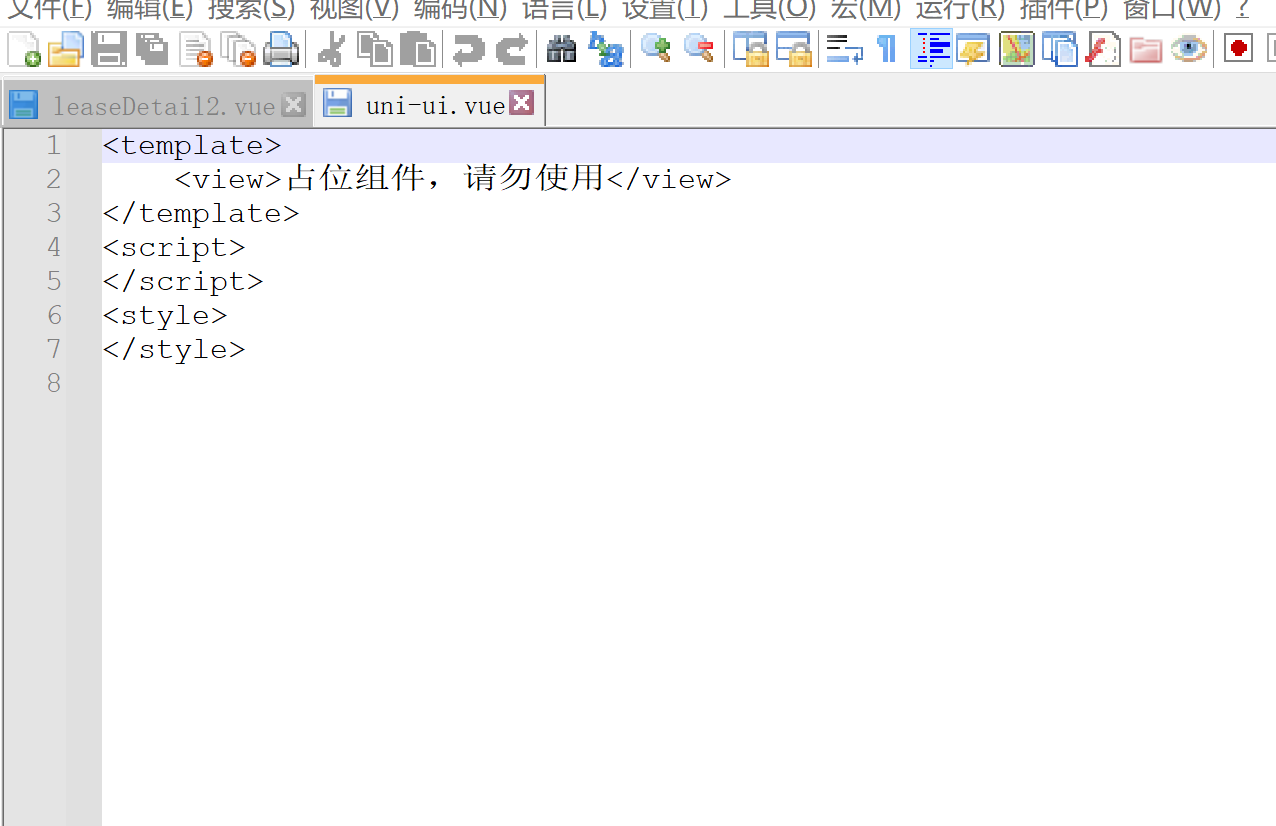
Task: Open the 工具(O) menu
Action: click(x=769, y=9)
